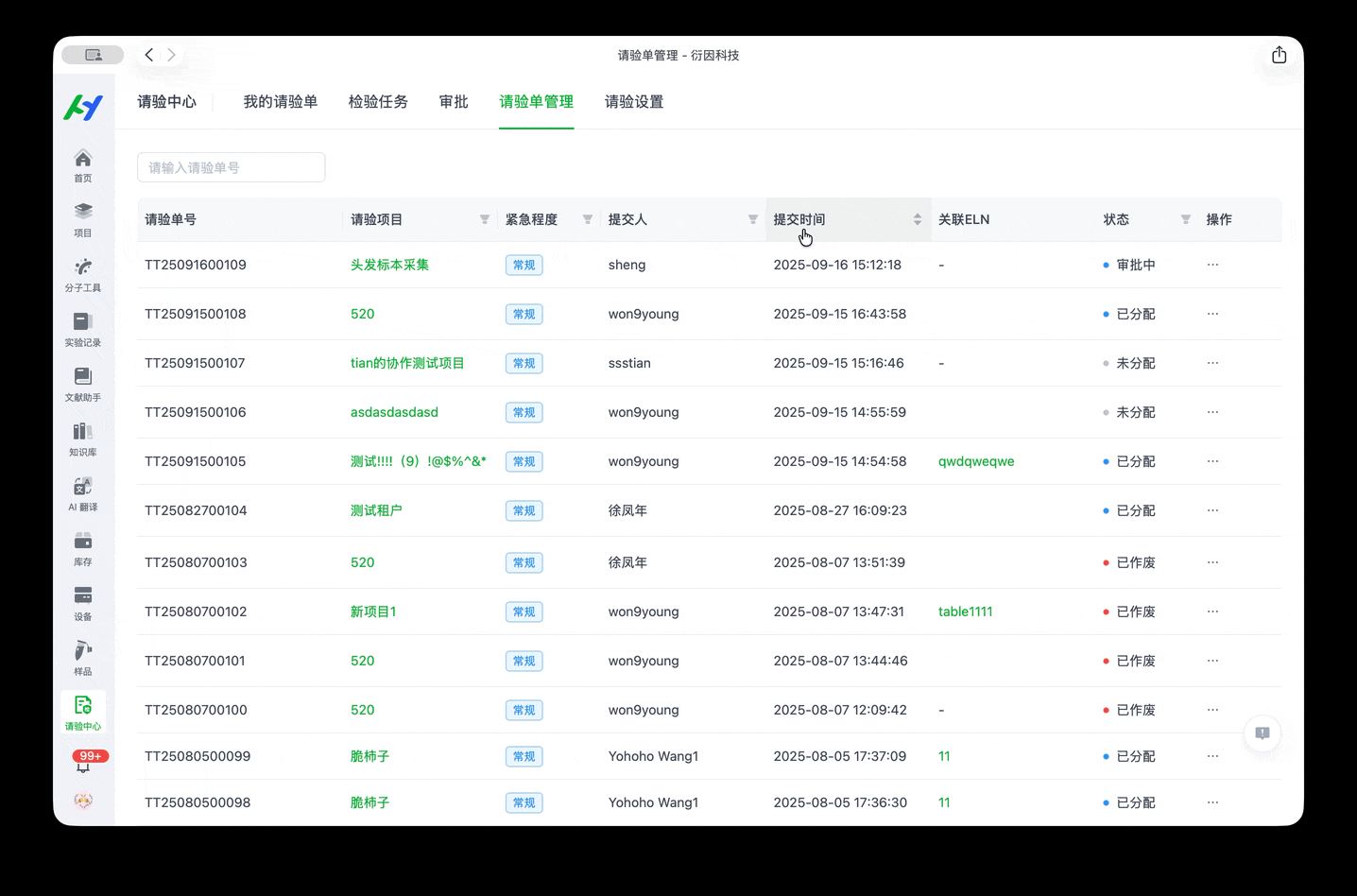This screenshot has width=1357, height=896.
Task: Open the 分子工具 molecule tools icon
Action: click(x=83, y=274)
